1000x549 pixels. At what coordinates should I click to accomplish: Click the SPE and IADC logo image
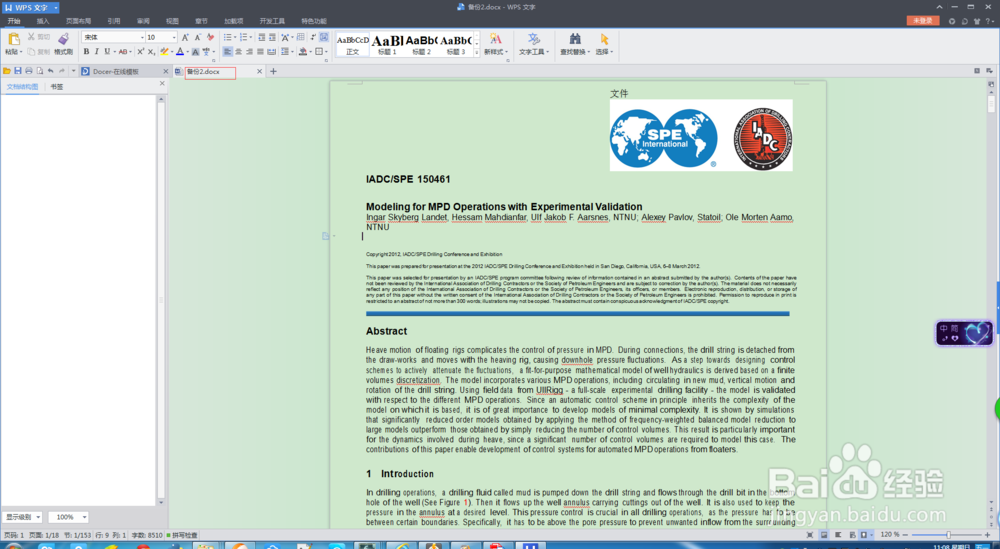click(x=701, y=135)
